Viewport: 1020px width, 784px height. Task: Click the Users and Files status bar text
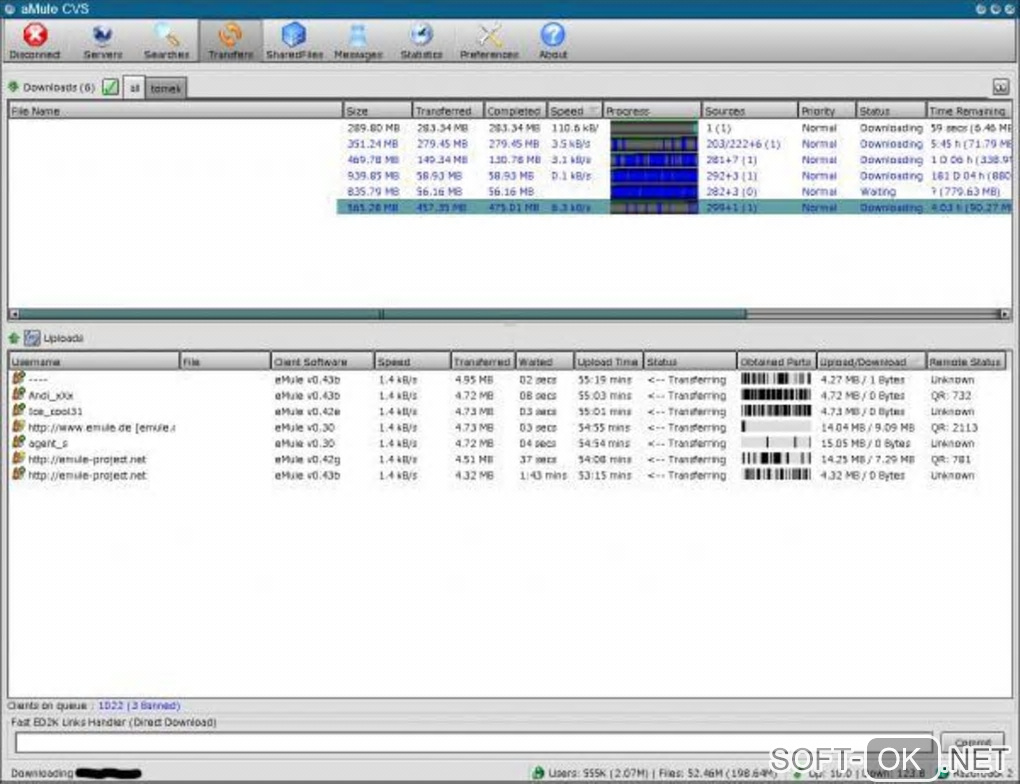click(662, 773)
